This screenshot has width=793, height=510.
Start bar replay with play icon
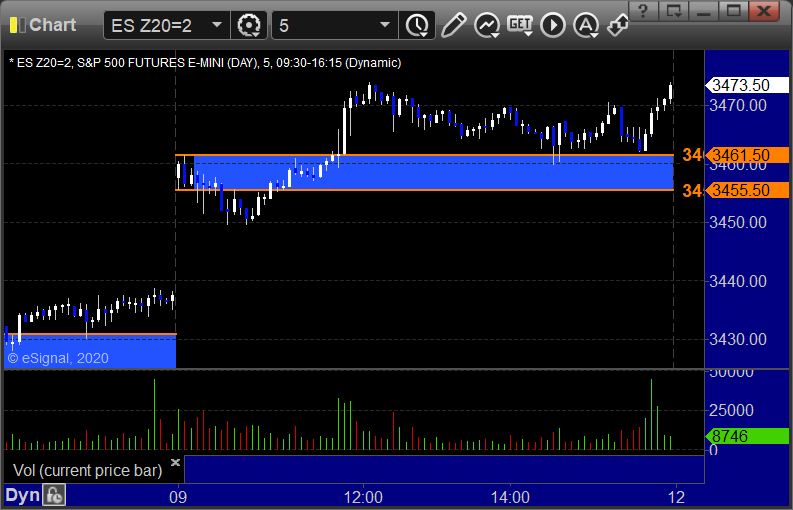point(553,25)
